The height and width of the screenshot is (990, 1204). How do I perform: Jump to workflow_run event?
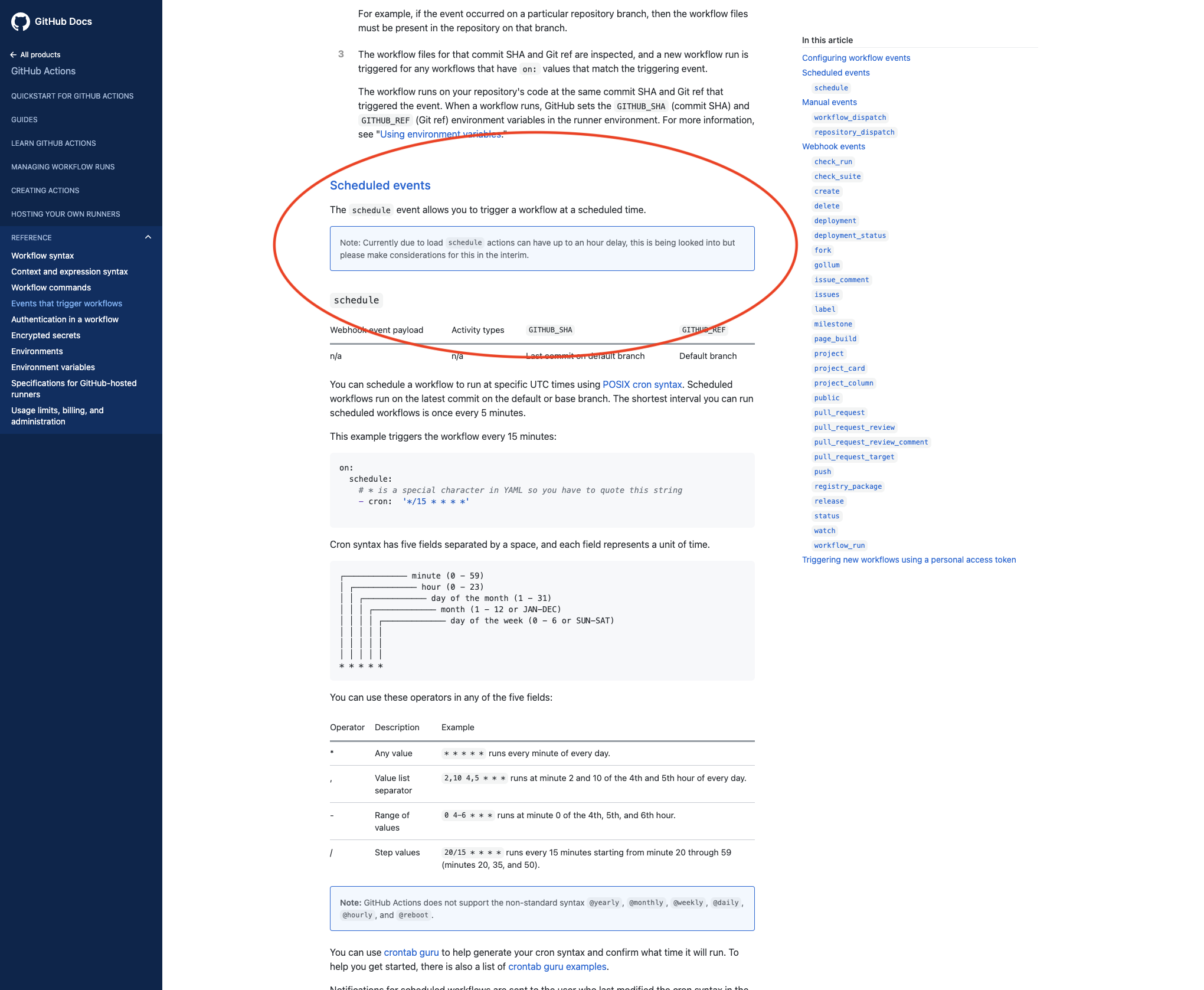tap(839, 545)
